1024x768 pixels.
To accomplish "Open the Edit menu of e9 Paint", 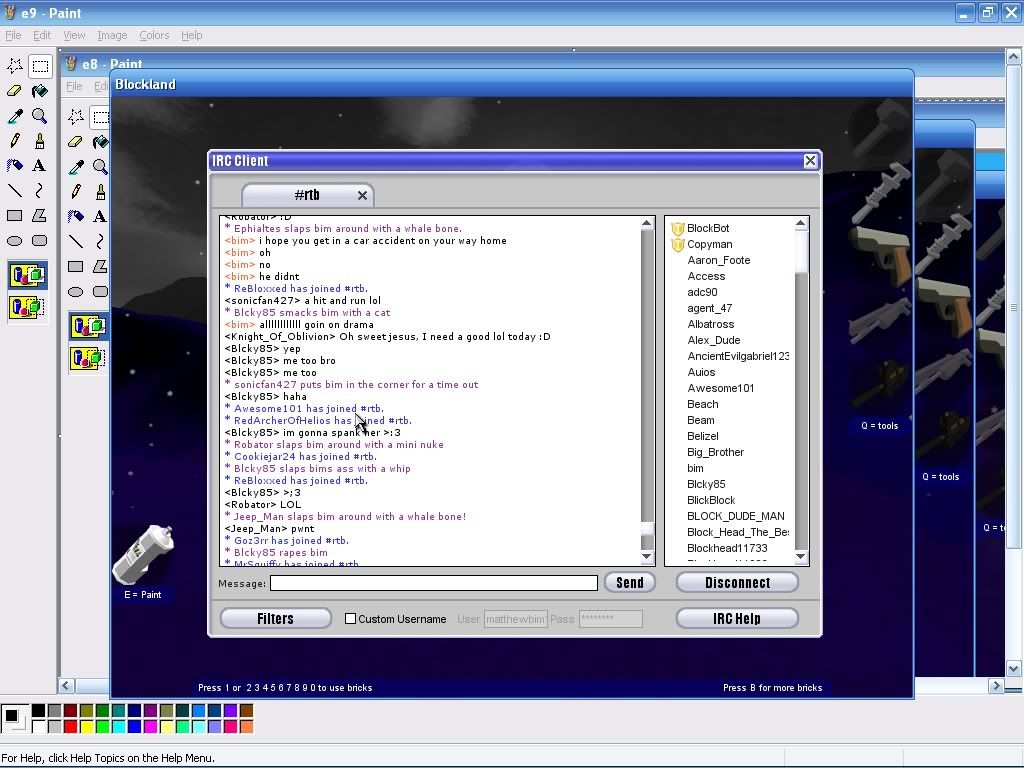I will [x=42, y=35].
